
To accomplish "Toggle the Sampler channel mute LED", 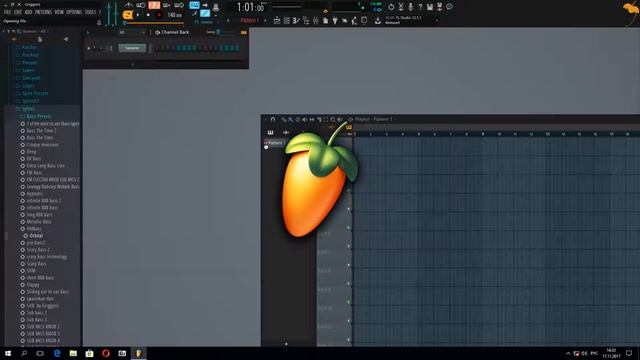I will pos(89,48).
